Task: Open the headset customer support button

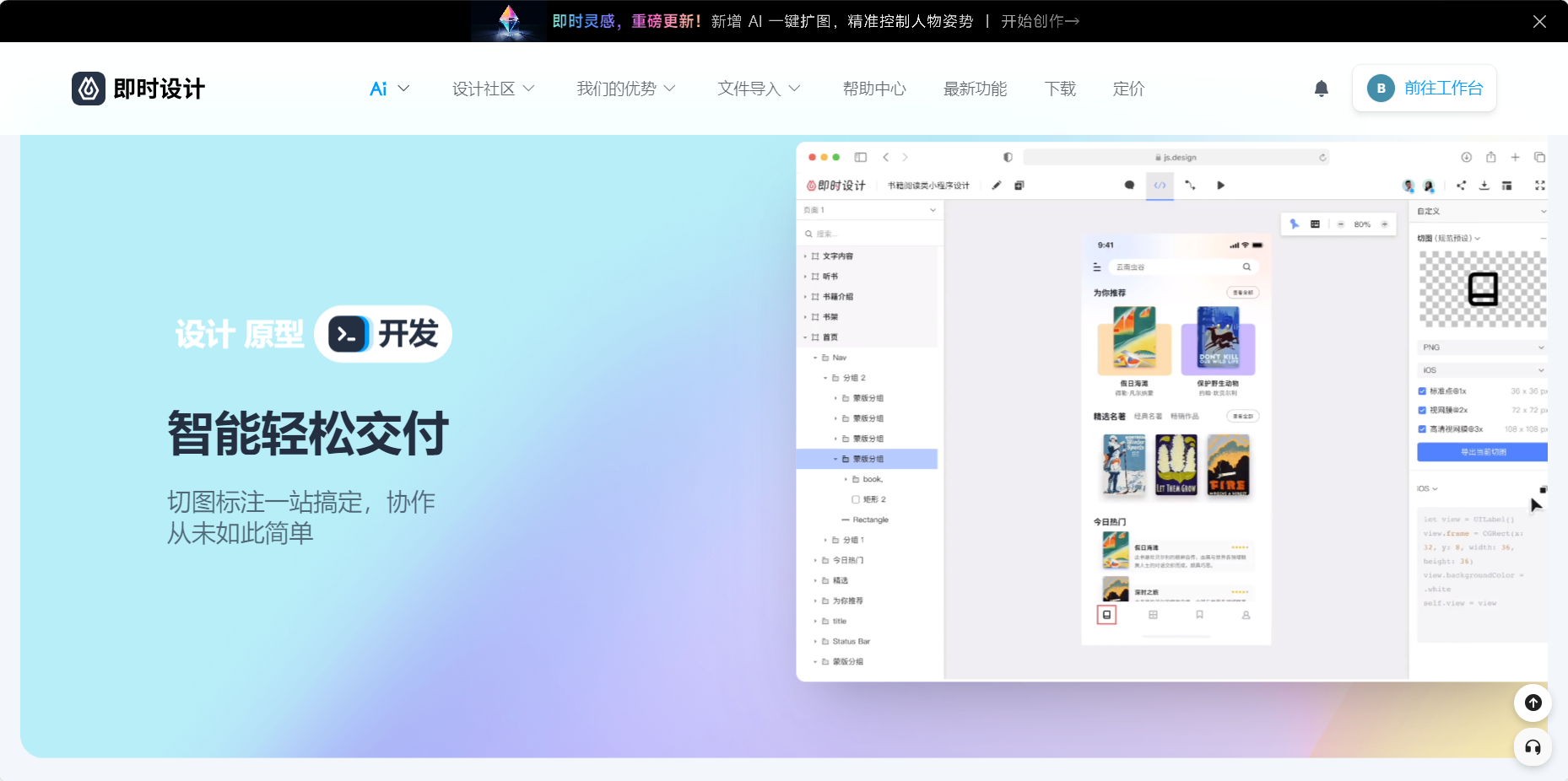Action: click(x=1533, y=746)
